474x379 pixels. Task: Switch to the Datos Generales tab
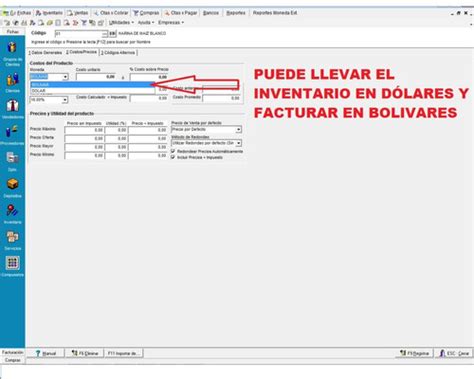[x=45, y=53]
